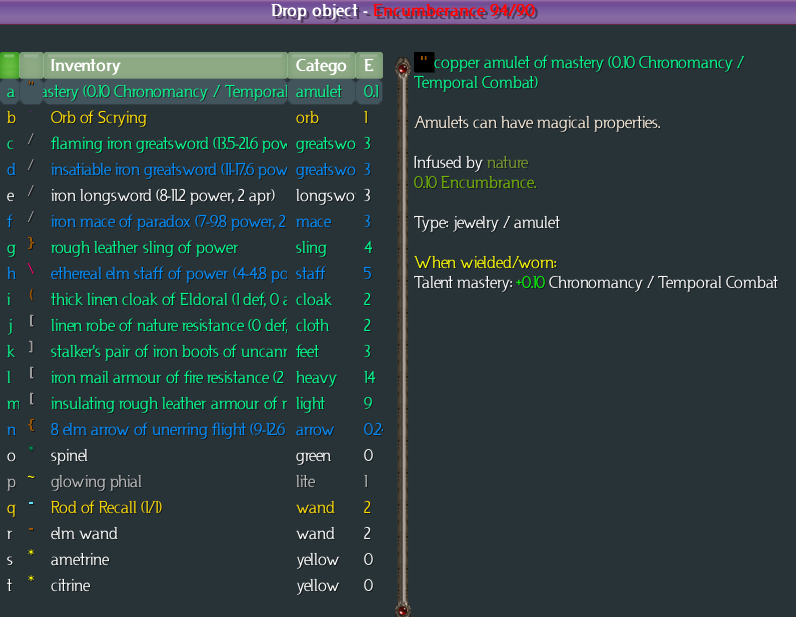Click the tilde icon beside glowing phial
Viewport: 796px width, 617px height.
(31, 477)
